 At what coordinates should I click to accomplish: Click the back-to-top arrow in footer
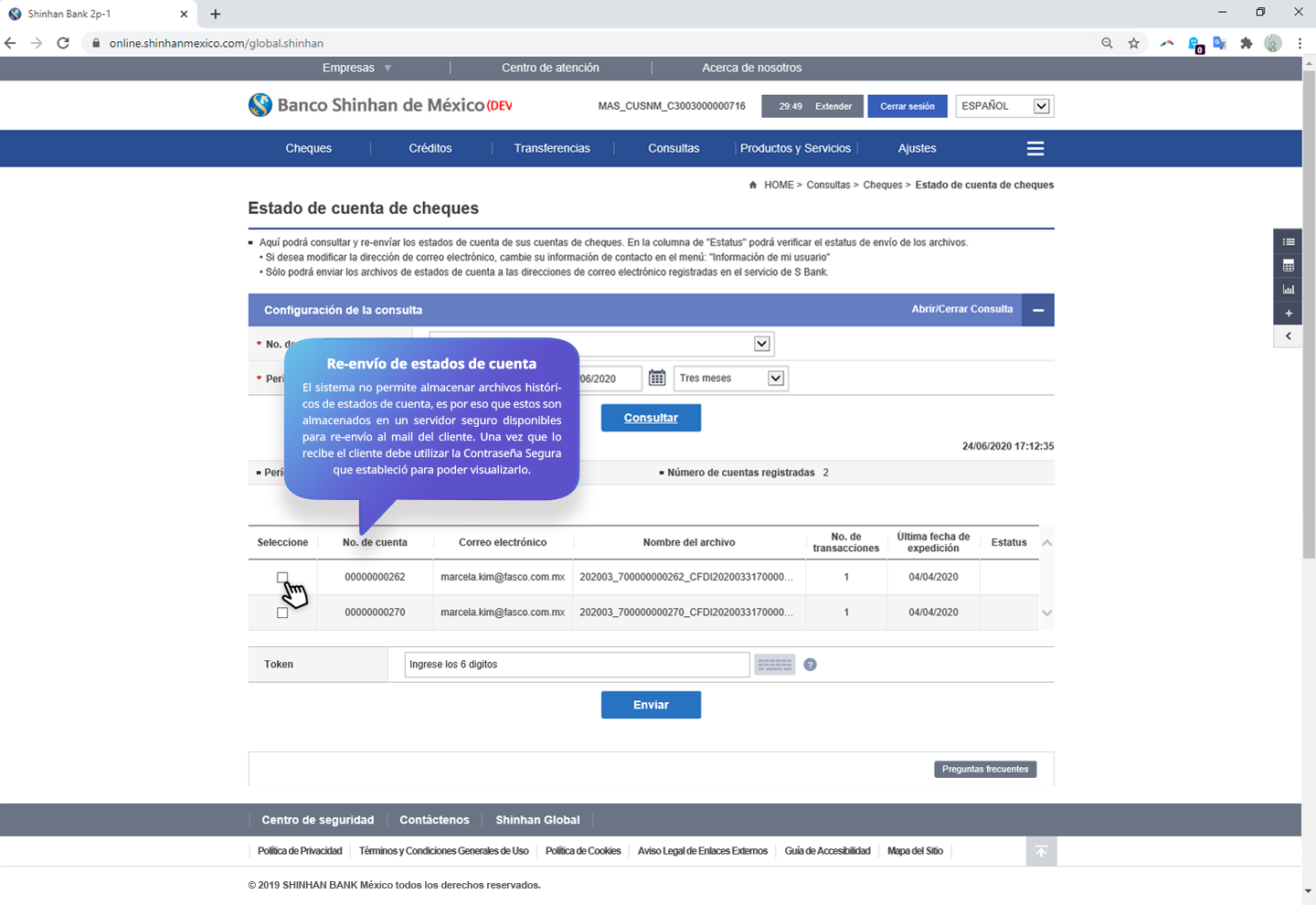coord(1041,851)
